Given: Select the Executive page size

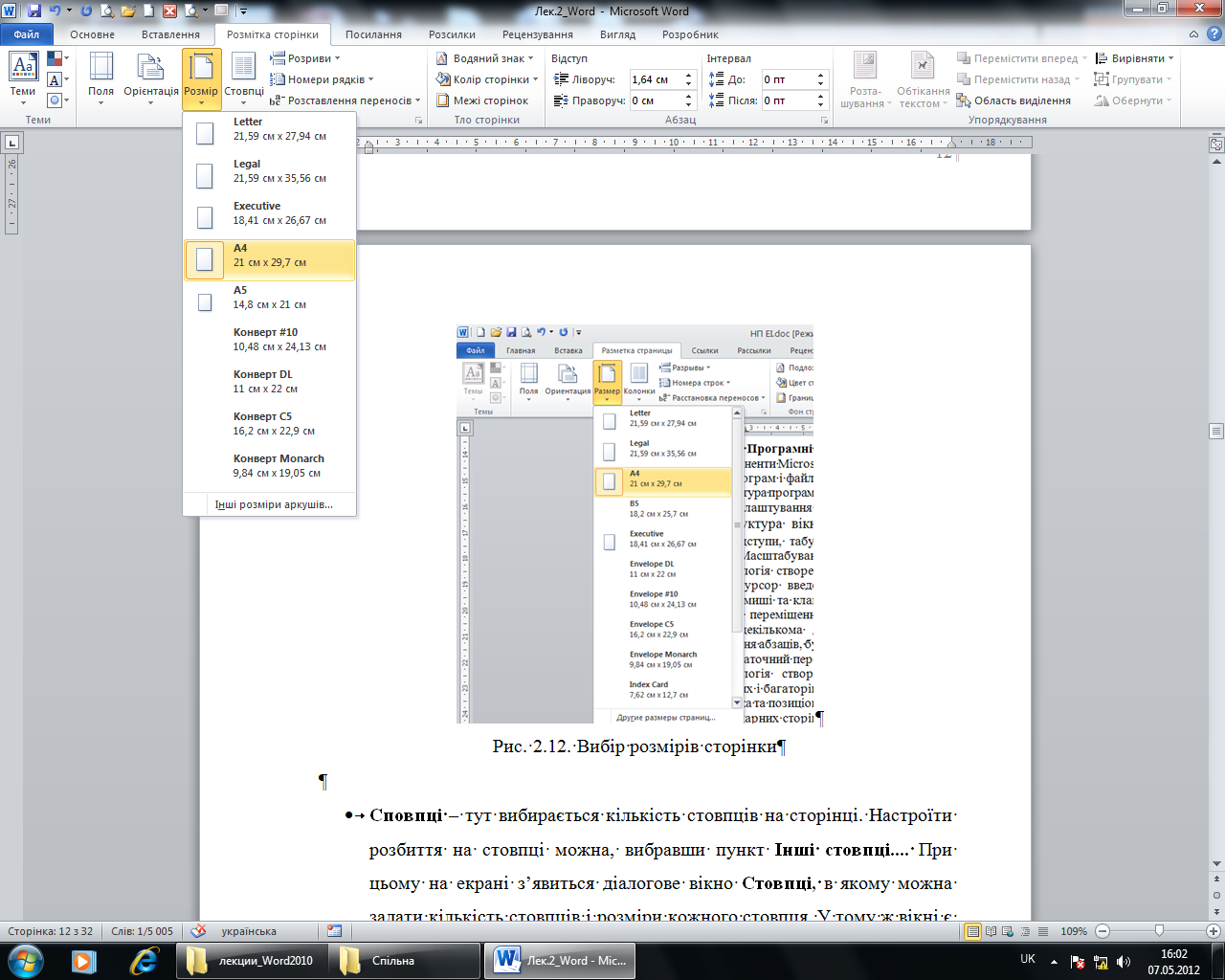Looking at the screenshot, I should point(270,217).
